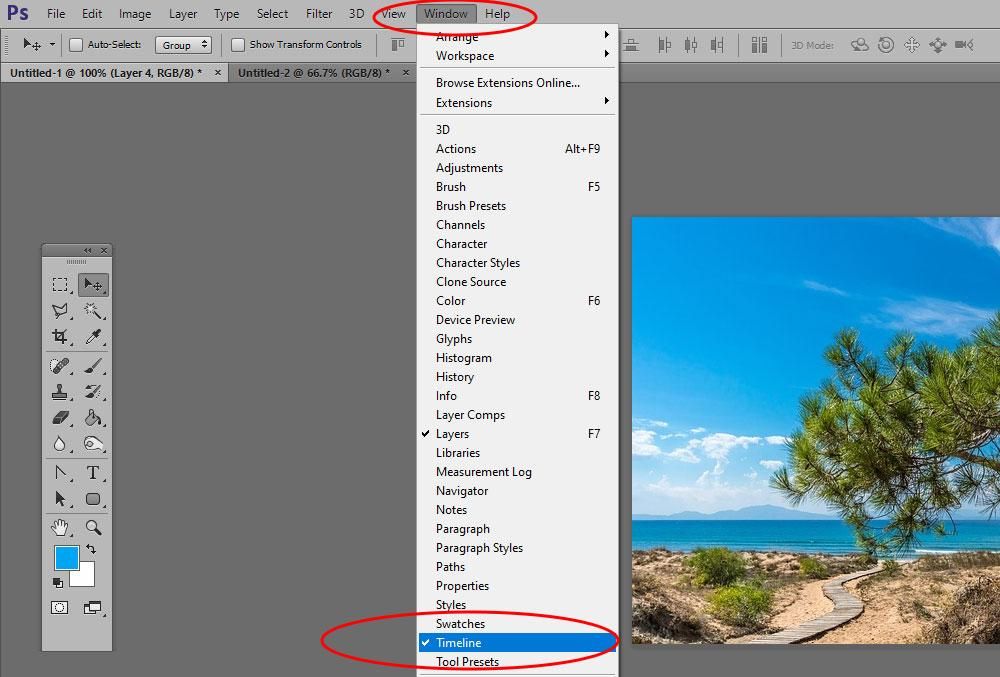Click the 3D Scale camera icon
The width and height of the screenshot is (1000, 677).
point(964,45)
